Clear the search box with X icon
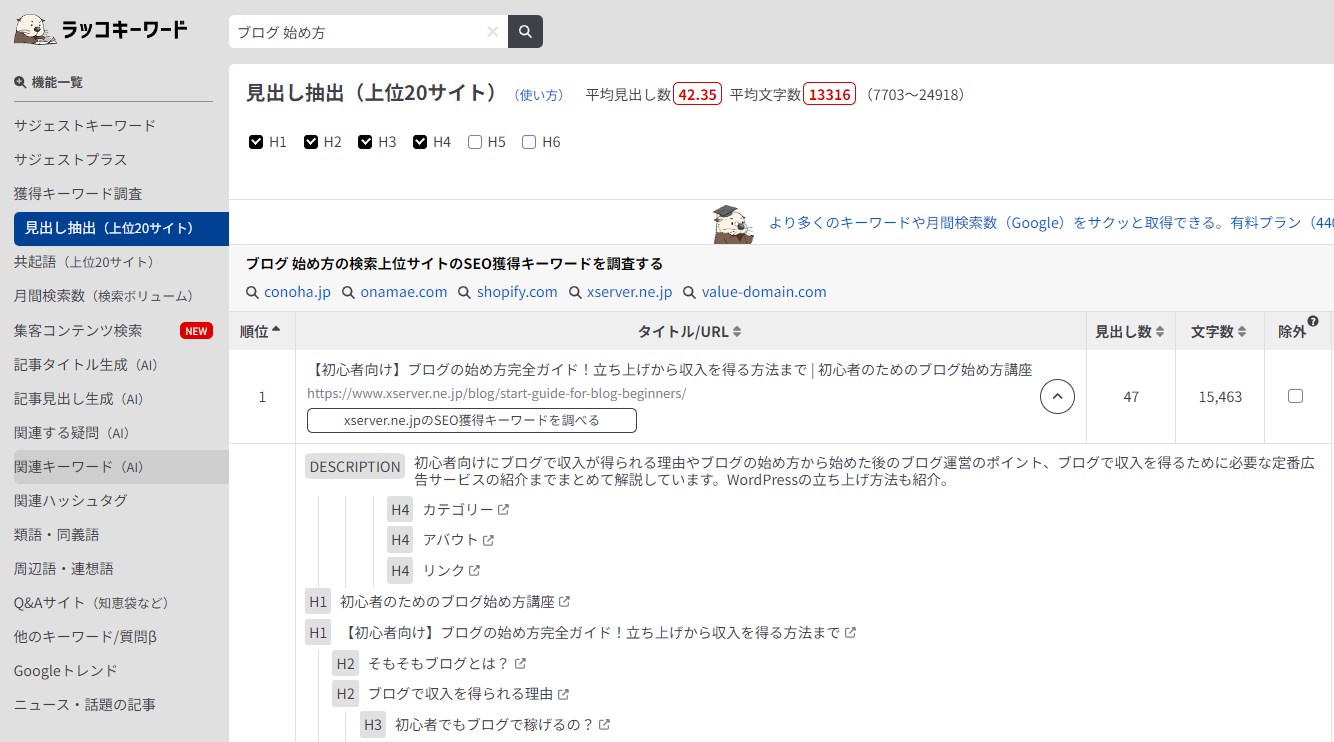 click(x=492, y=32)
